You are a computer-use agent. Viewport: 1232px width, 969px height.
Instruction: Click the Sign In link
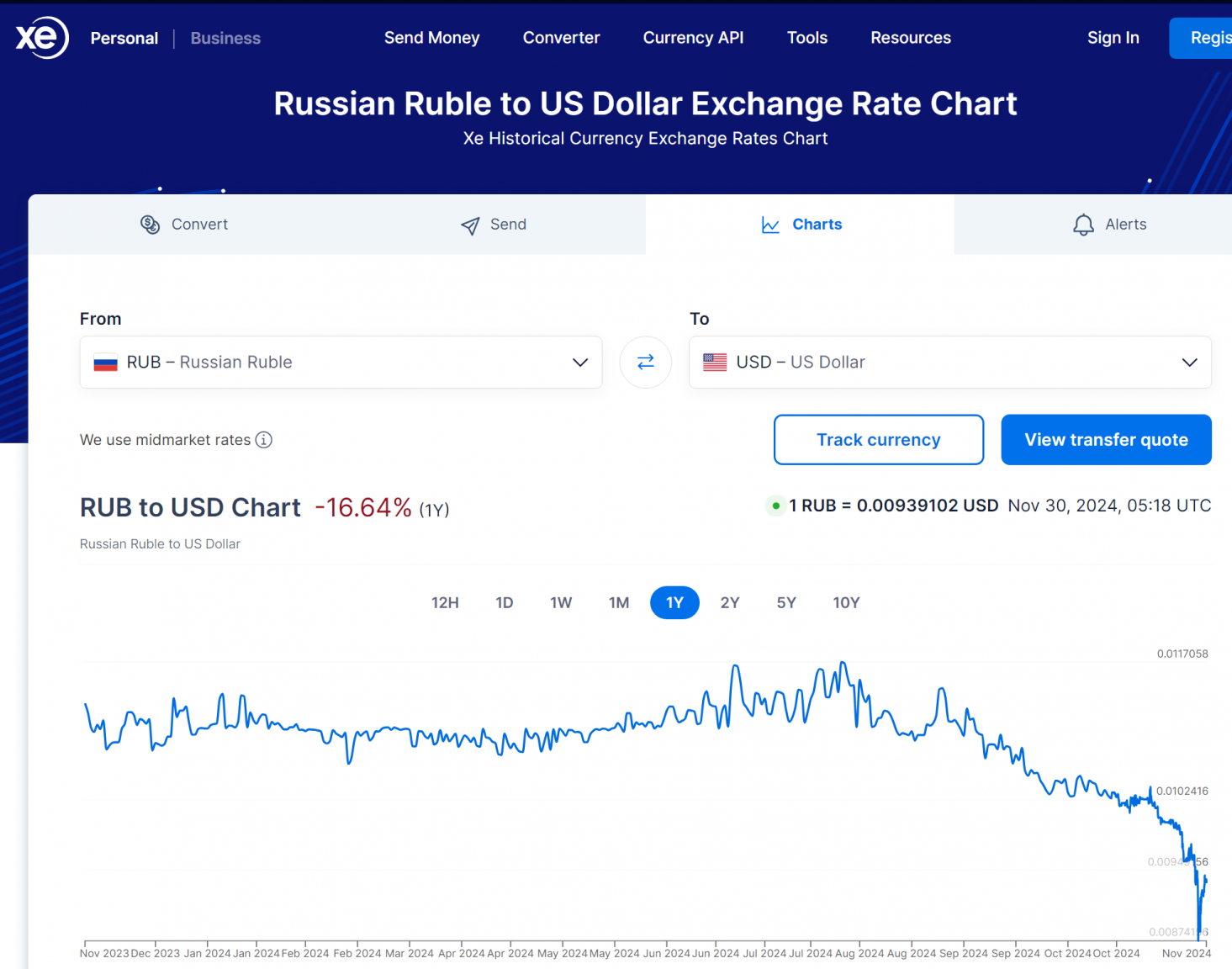click(x=1113, y=38)
